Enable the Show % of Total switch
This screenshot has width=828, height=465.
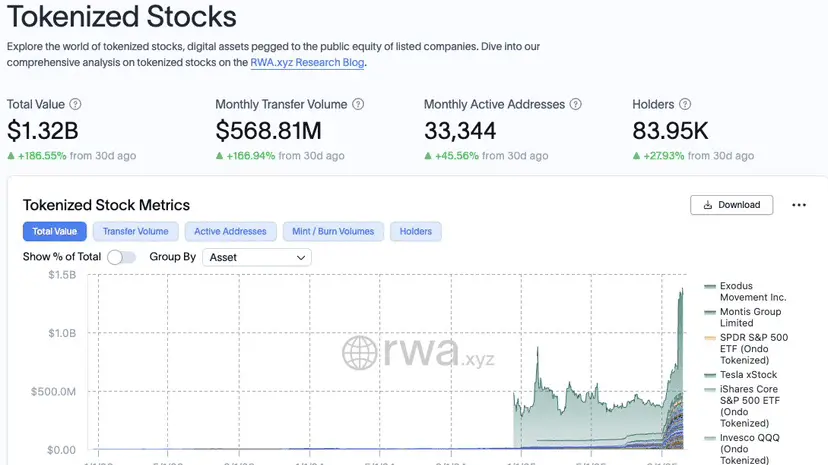point(121,257)
